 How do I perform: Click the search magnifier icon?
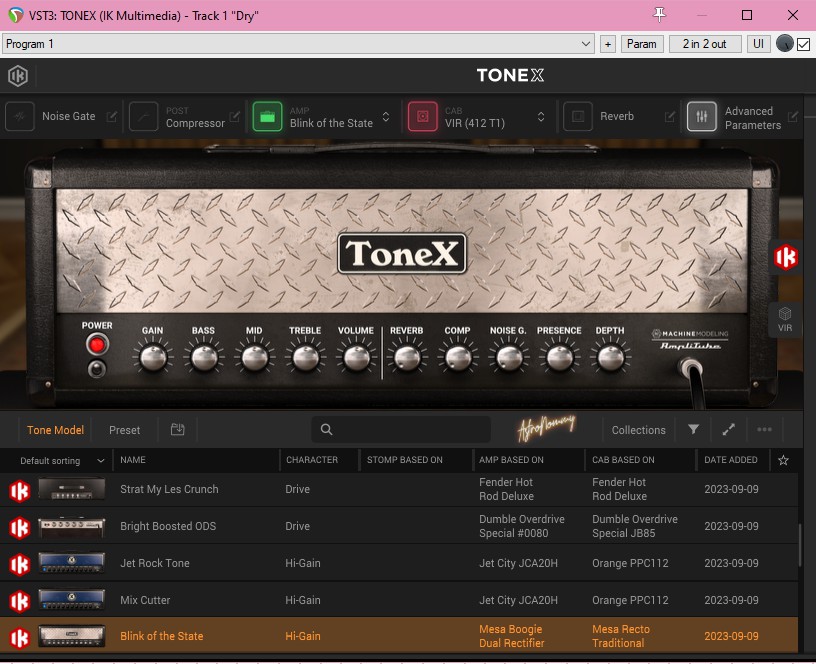pyautogui.click(x=326, y=429)
